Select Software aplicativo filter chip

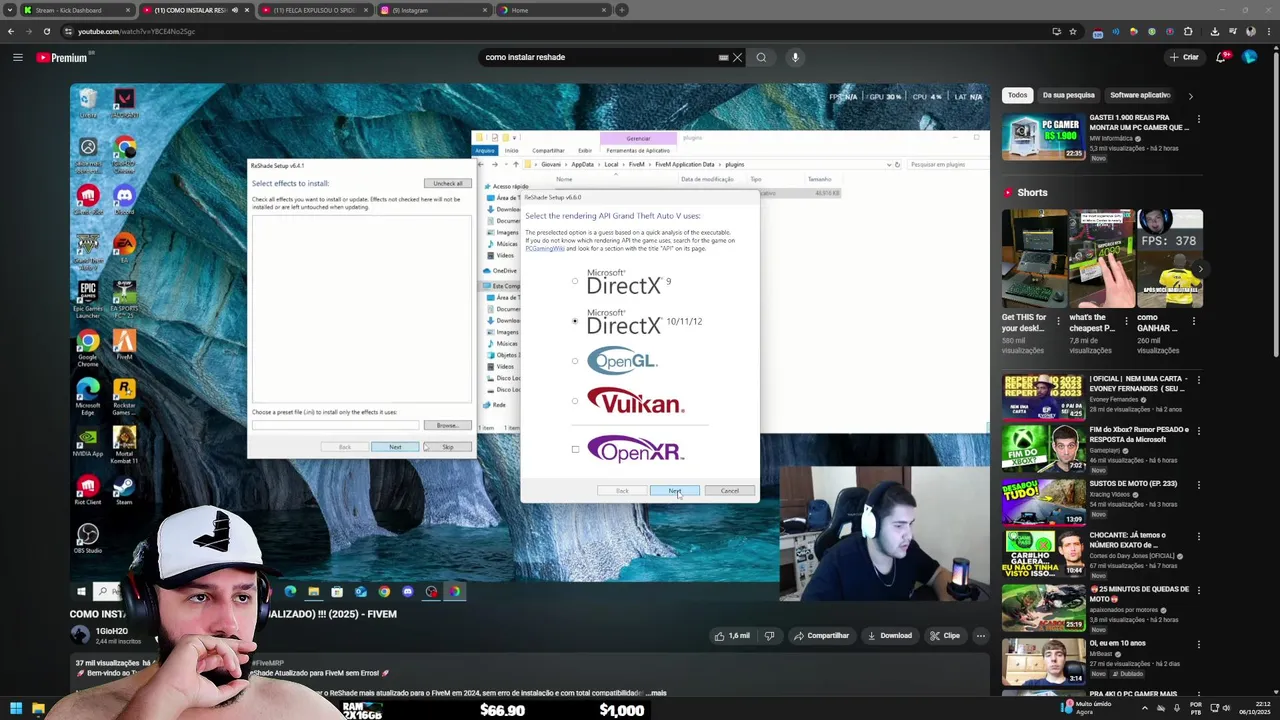[x=1140, y=95]
